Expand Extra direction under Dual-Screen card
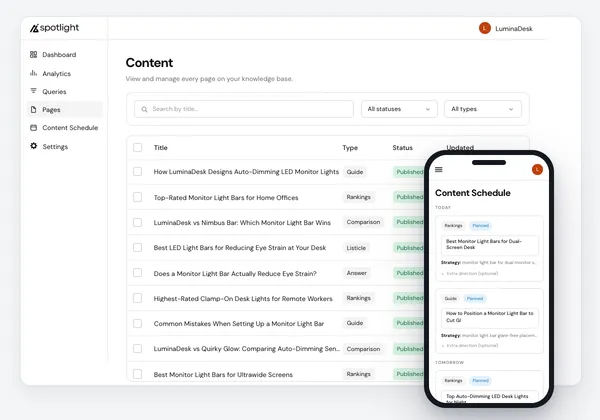This screenshot has width=600, height=420. (x=470, y=273)
